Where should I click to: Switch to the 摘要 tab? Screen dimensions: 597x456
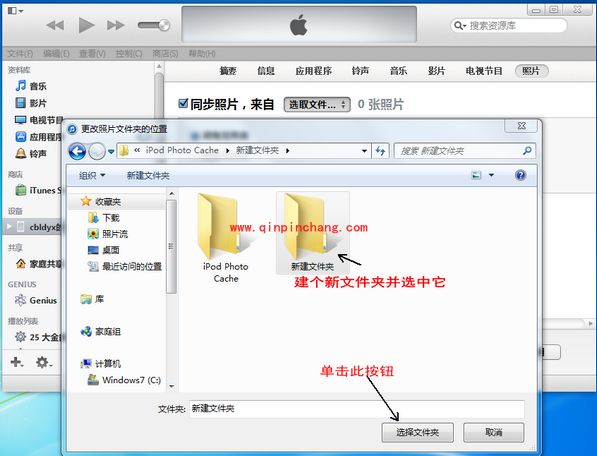pos(228,71)
